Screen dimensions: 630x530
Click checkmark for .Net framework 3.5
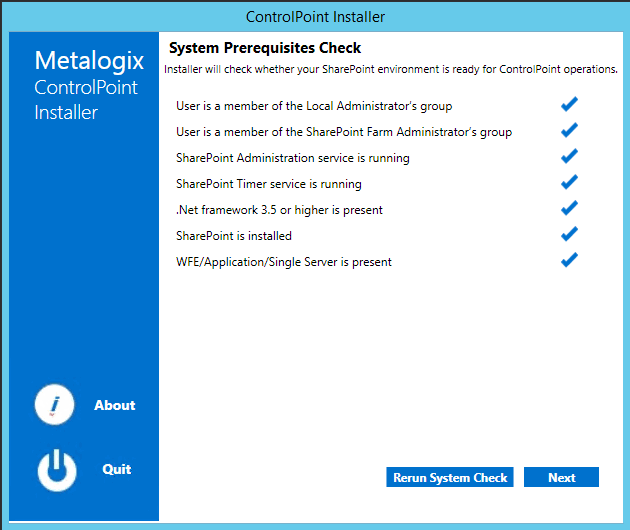tap(569, 208)
